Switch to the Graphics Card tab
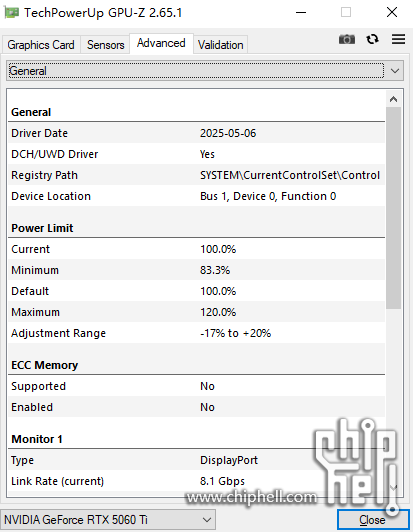This screenshot has height=532, width=413. [x=41, y=45]
